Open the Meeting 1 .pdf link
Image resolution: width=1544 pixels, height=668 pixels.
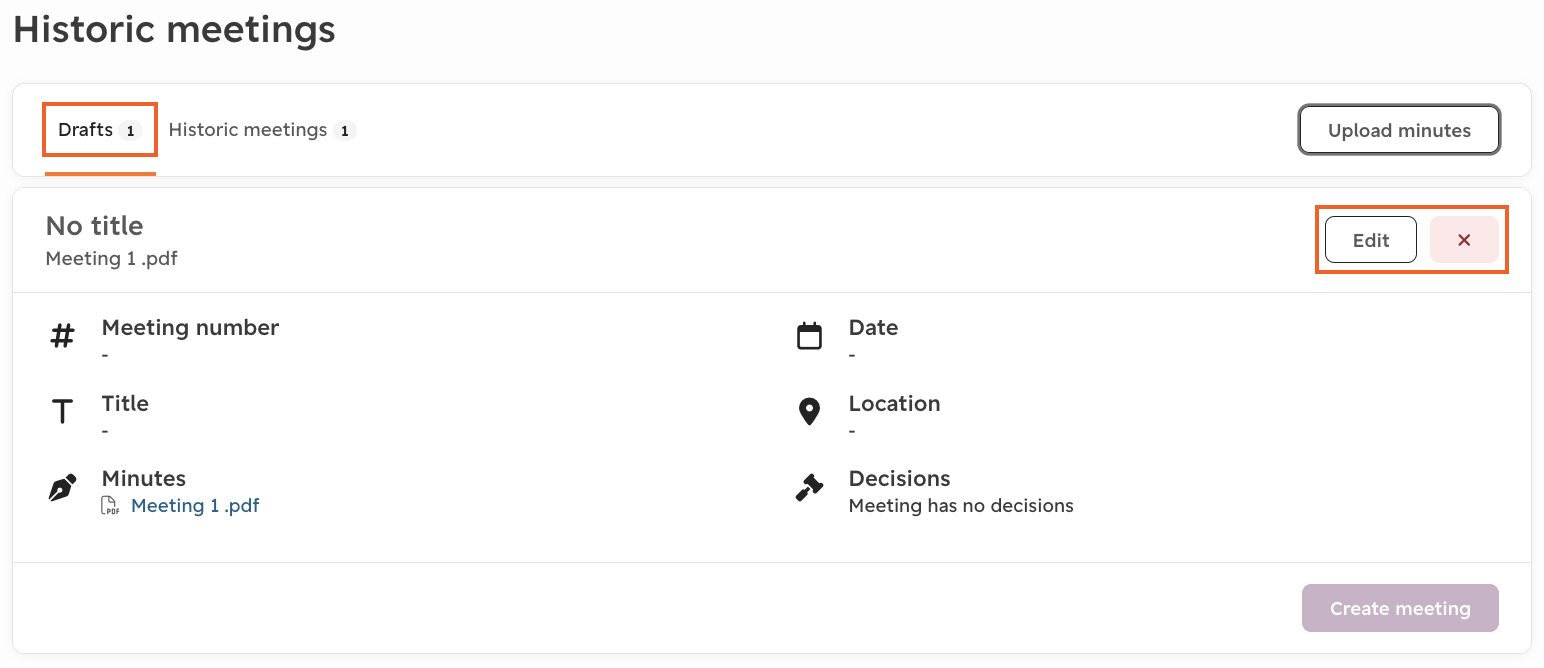click(195, 506)
